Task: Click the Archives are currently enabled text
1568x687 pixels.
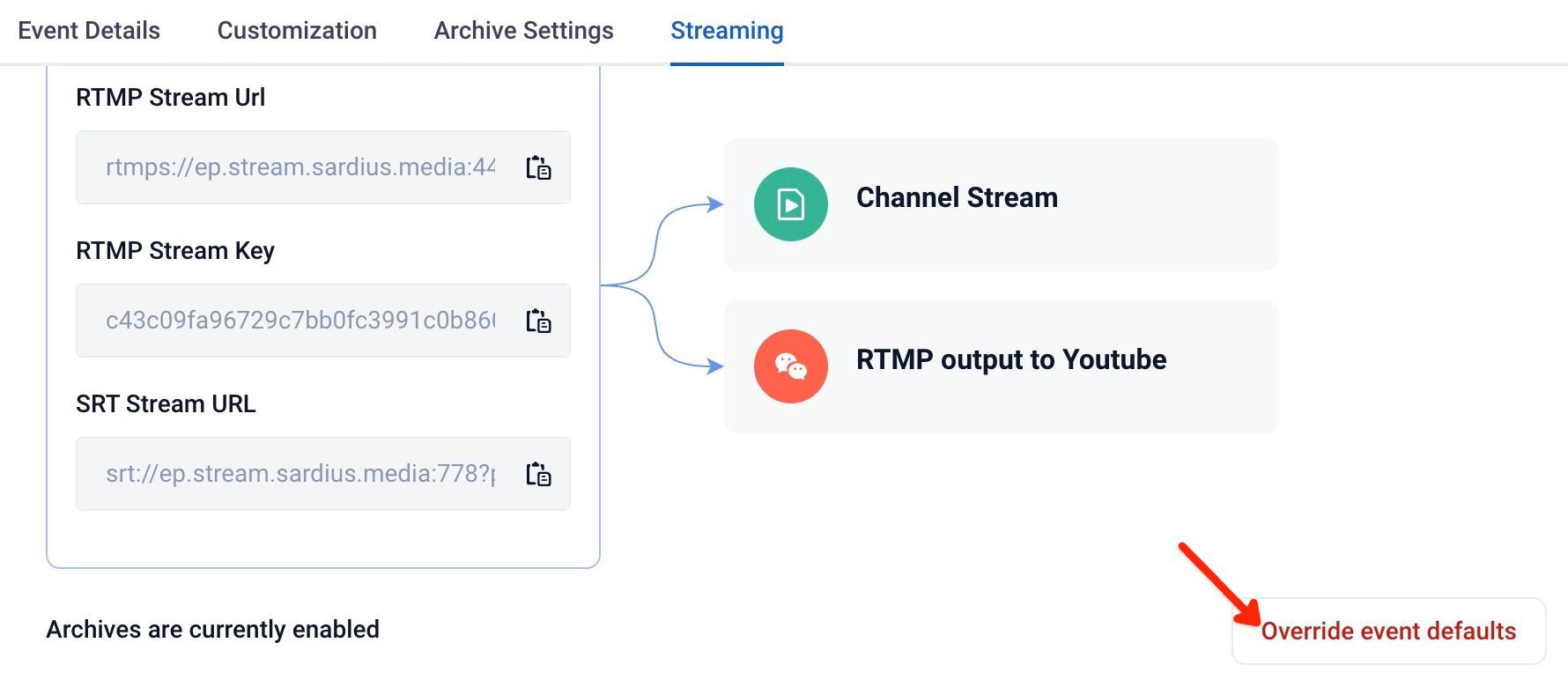Action: 213,629
